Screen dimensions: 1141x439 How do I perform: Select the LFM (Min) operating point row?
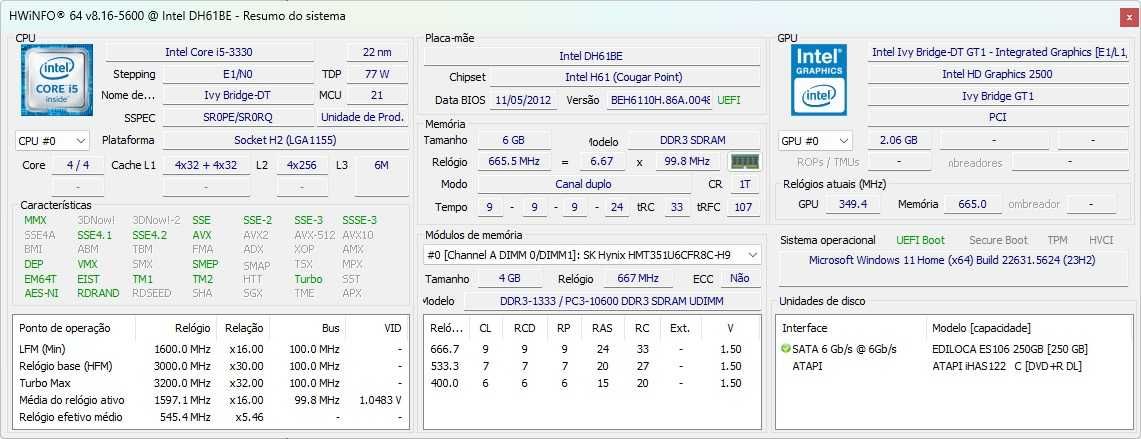(x=211, y=349)
